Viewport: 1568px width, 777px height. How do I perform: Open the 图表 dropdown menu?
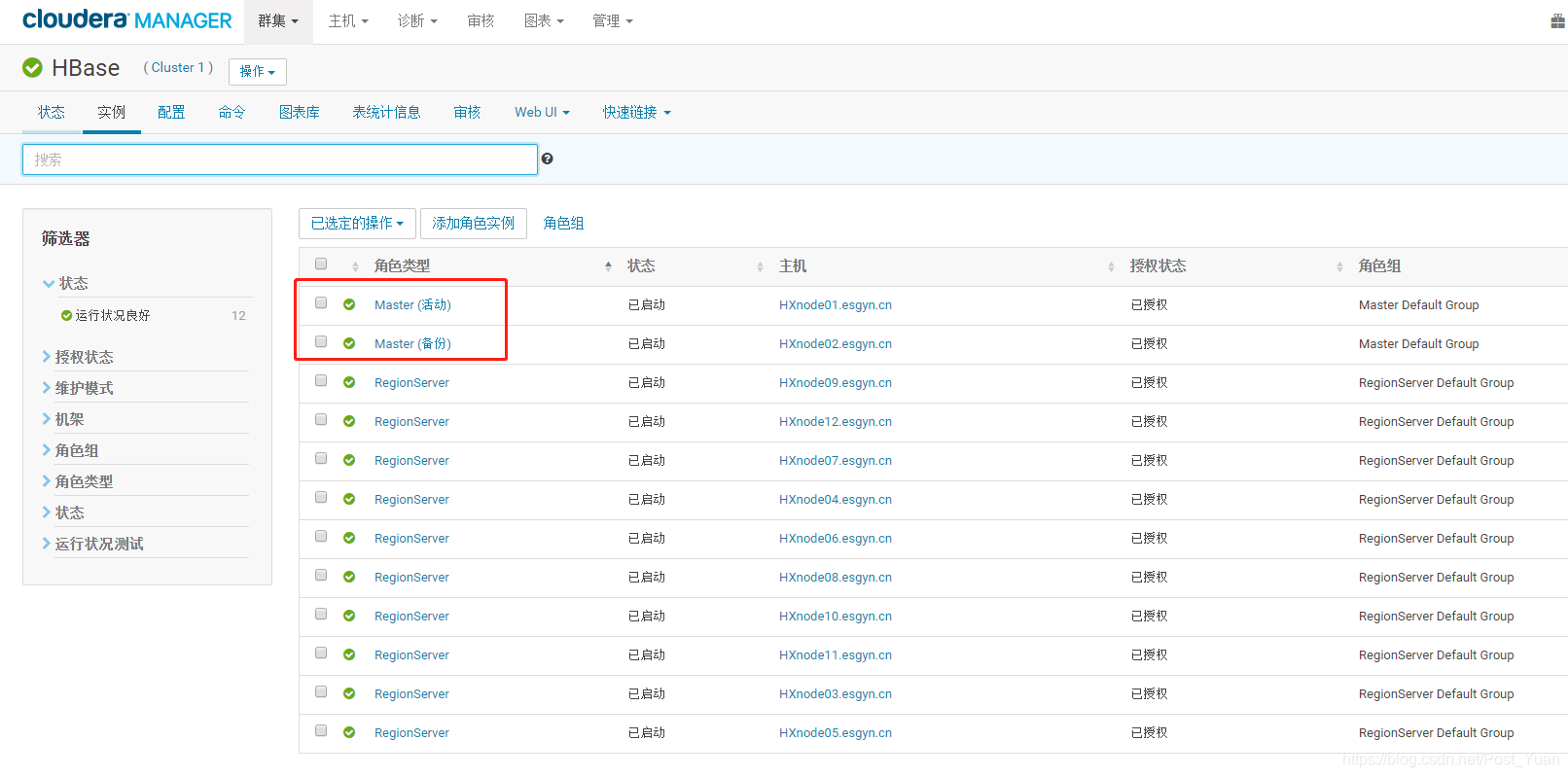tap(544, 20)
